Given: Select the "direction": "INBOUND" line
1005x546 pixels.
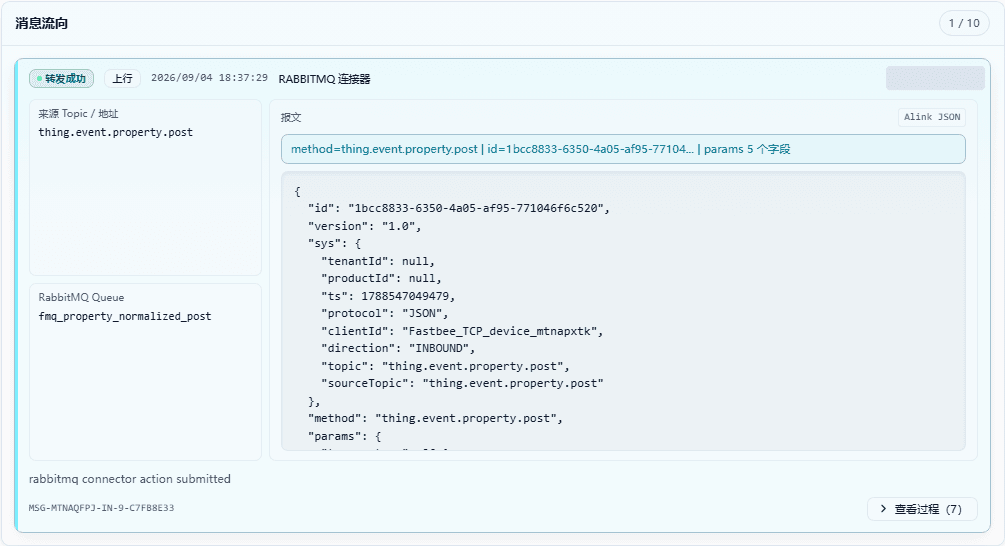Looking at the screenshot, I should click(398, 348).
